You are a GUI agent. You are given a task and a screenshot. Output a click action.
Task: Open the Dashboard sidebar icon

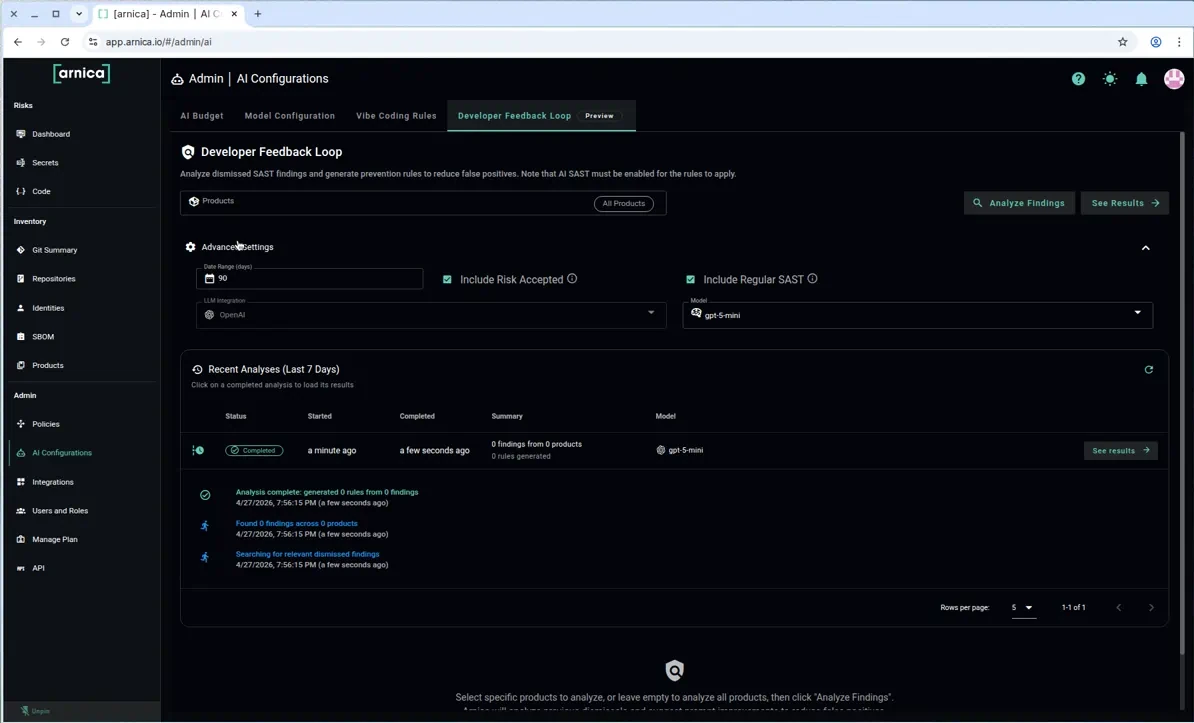[21, 134]
